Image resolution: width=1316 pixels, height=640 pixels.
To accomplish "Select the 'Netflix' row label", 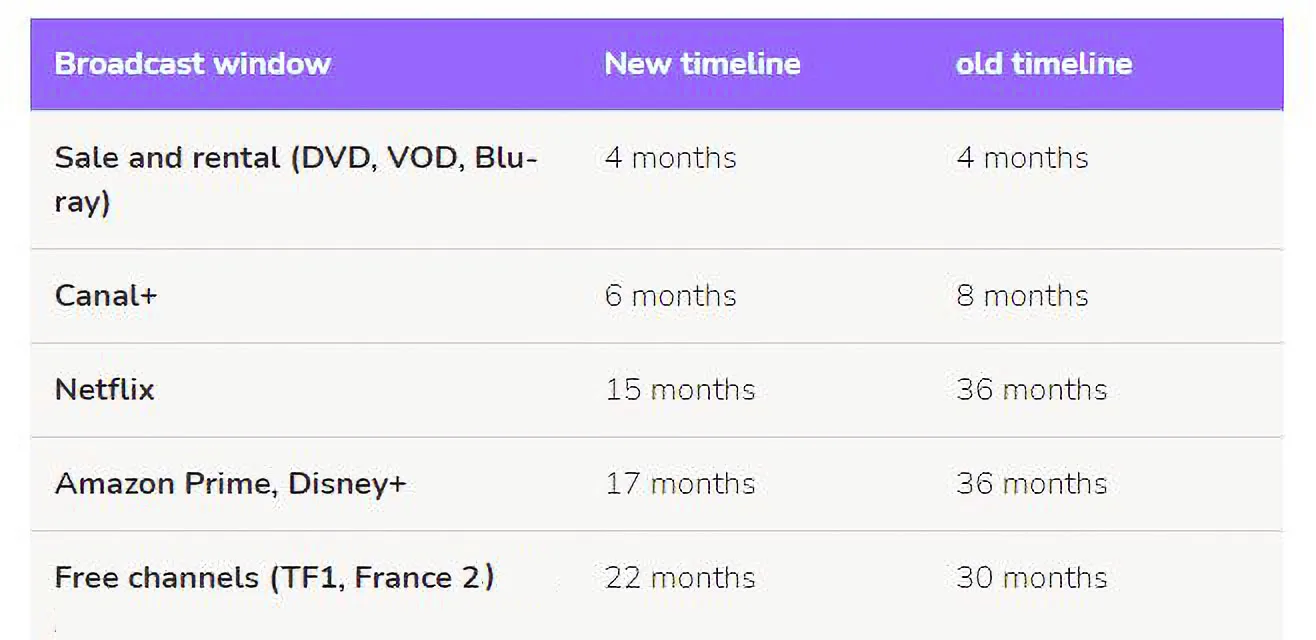I will pos(105,389).
